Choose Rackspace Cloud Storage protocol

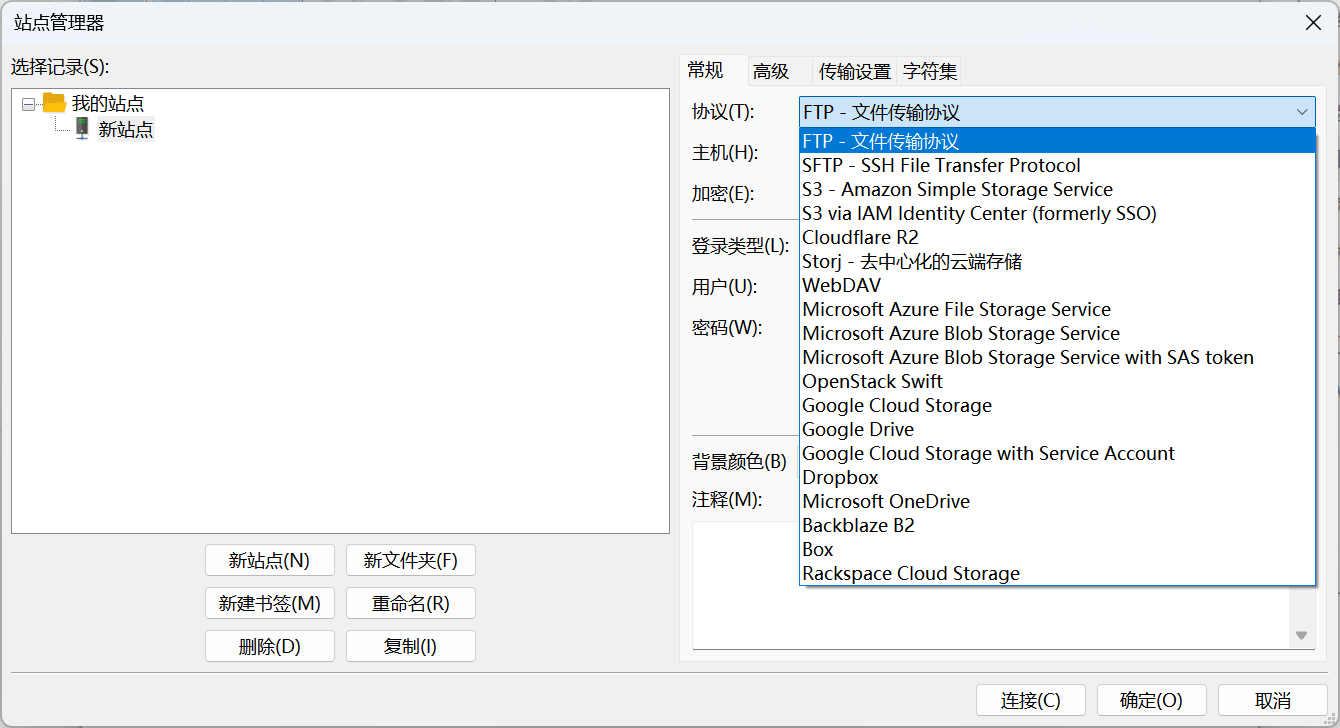(x=1057, y=573)
